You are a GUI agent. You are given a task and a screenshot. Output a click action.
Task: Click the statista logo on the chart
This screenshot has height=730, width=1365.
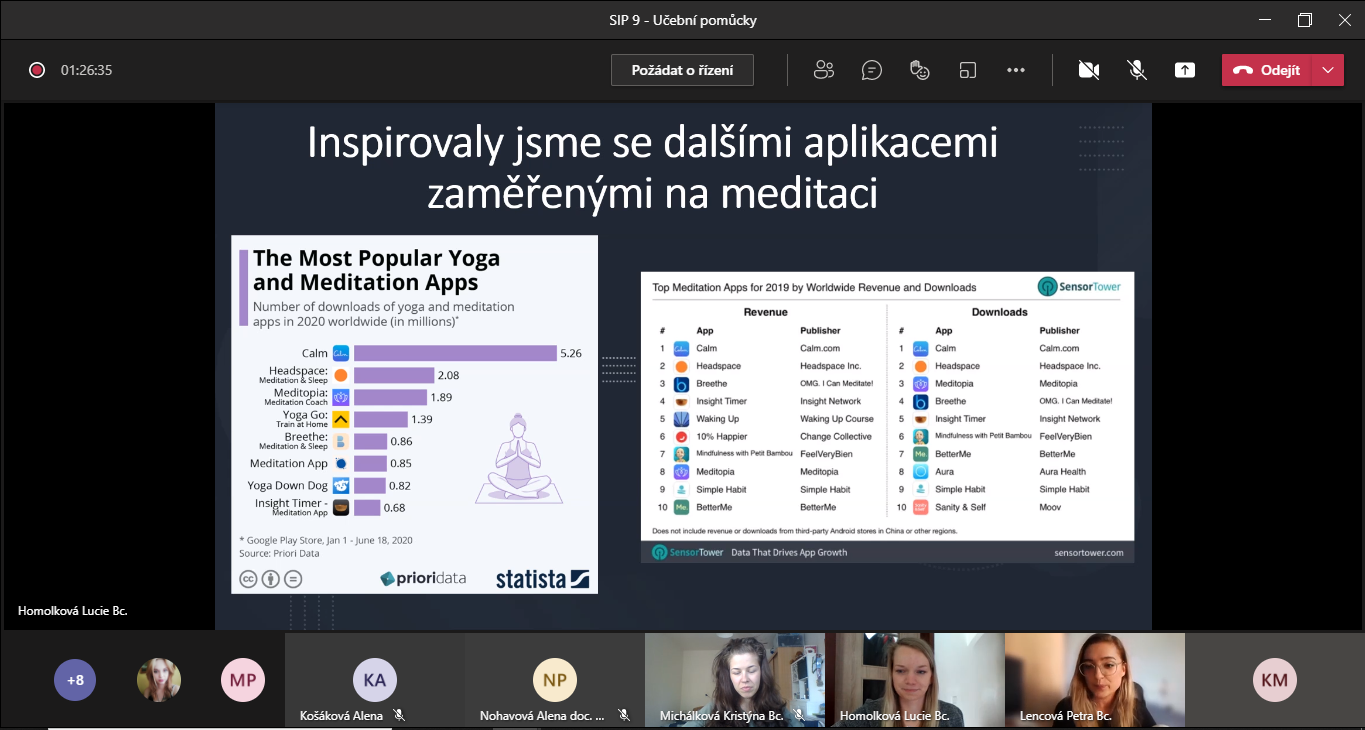click(x=542, y=578)
